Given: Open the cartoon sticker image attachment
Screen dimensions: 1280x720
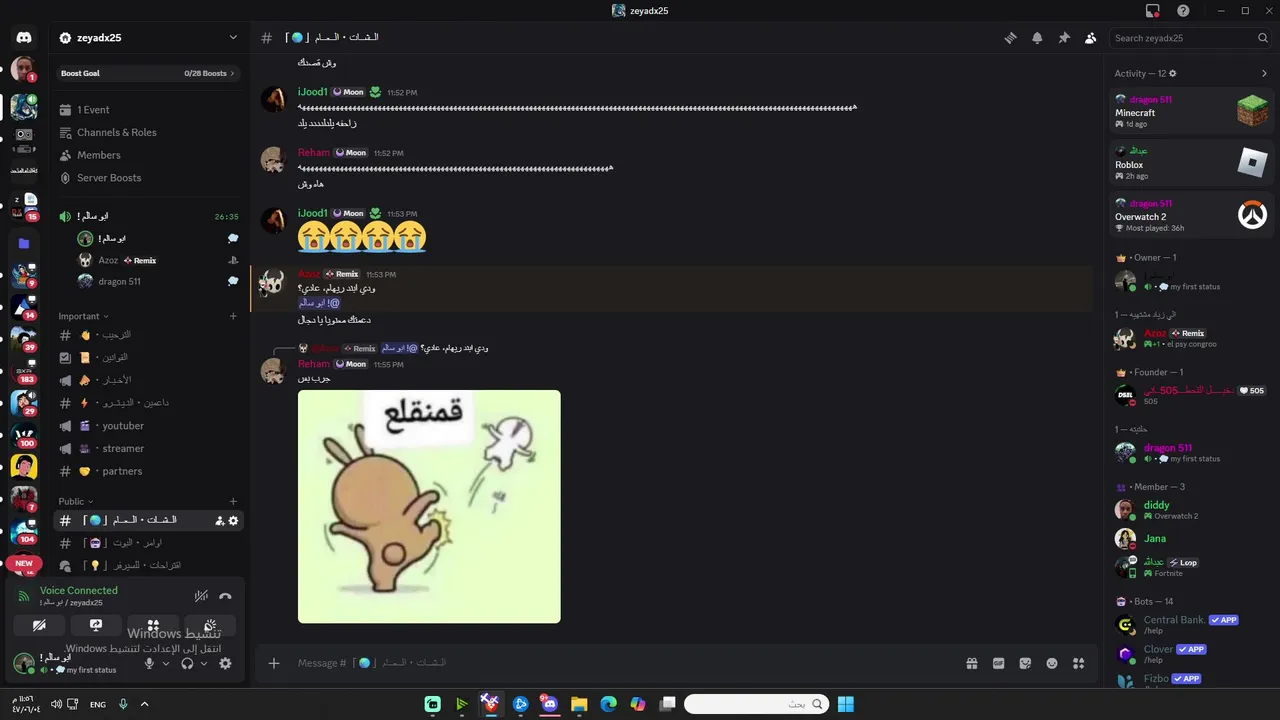Looking at the screenshot, I should (x=429, y=506).
